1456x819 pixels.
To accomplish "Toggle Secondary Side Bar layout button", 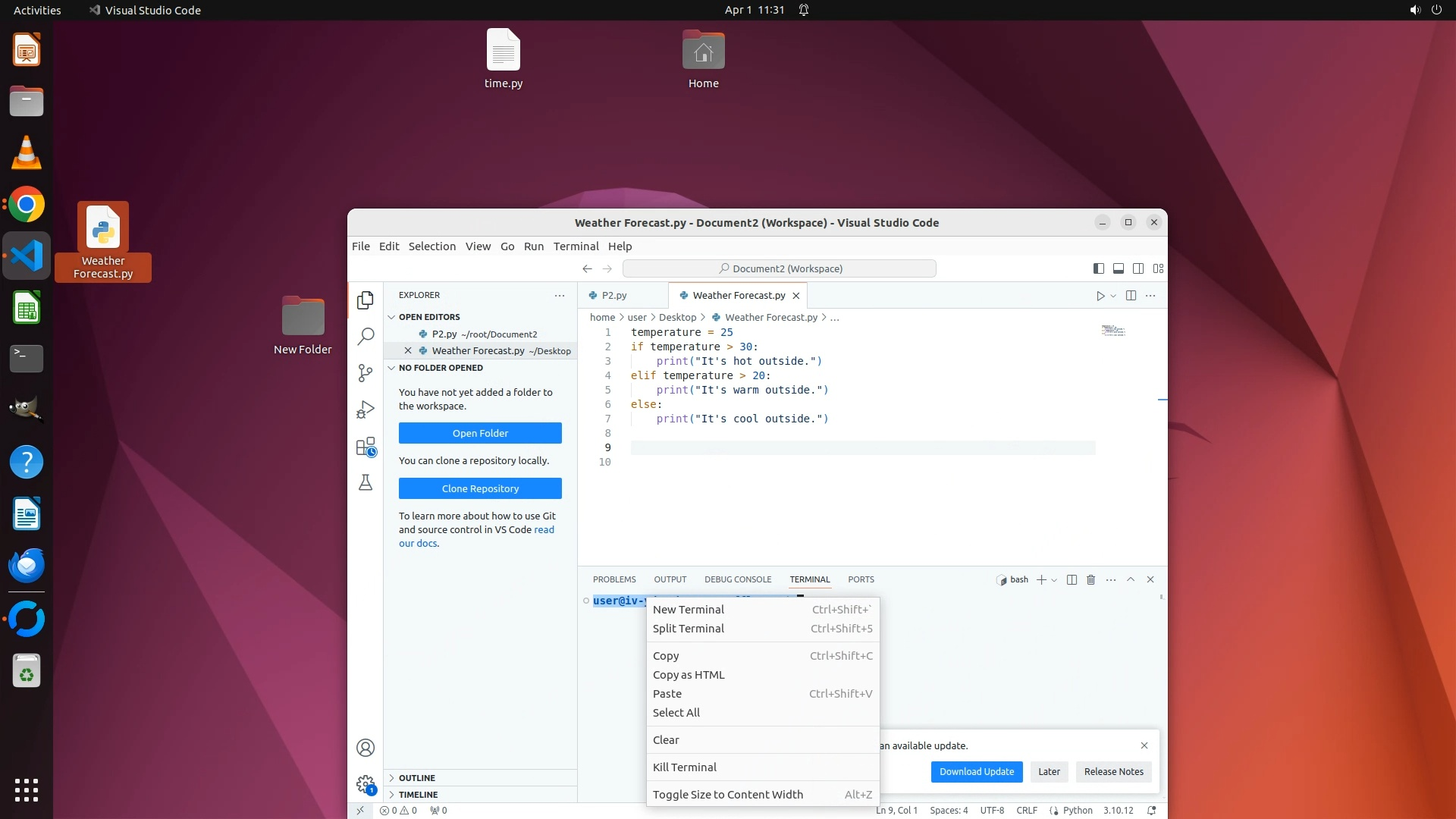I will pos(1138,268).
